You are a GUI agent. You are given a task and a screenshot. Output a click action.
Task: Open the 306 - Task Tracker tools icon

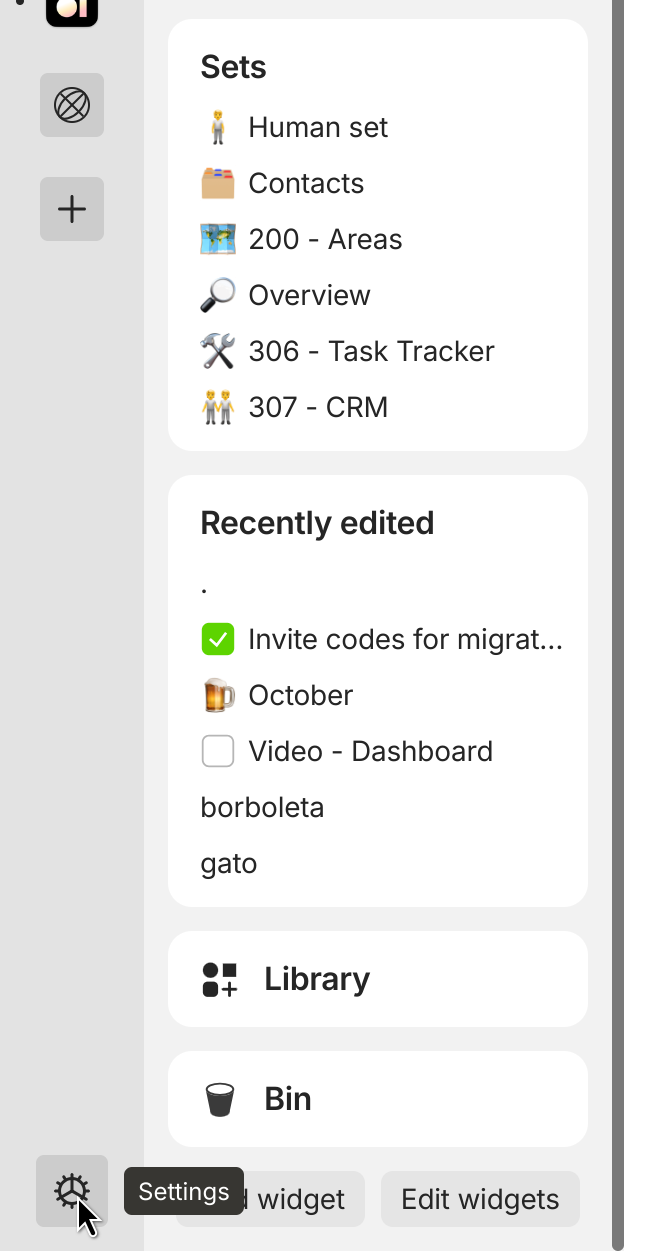pyautogui.click(x=218, y=351)
